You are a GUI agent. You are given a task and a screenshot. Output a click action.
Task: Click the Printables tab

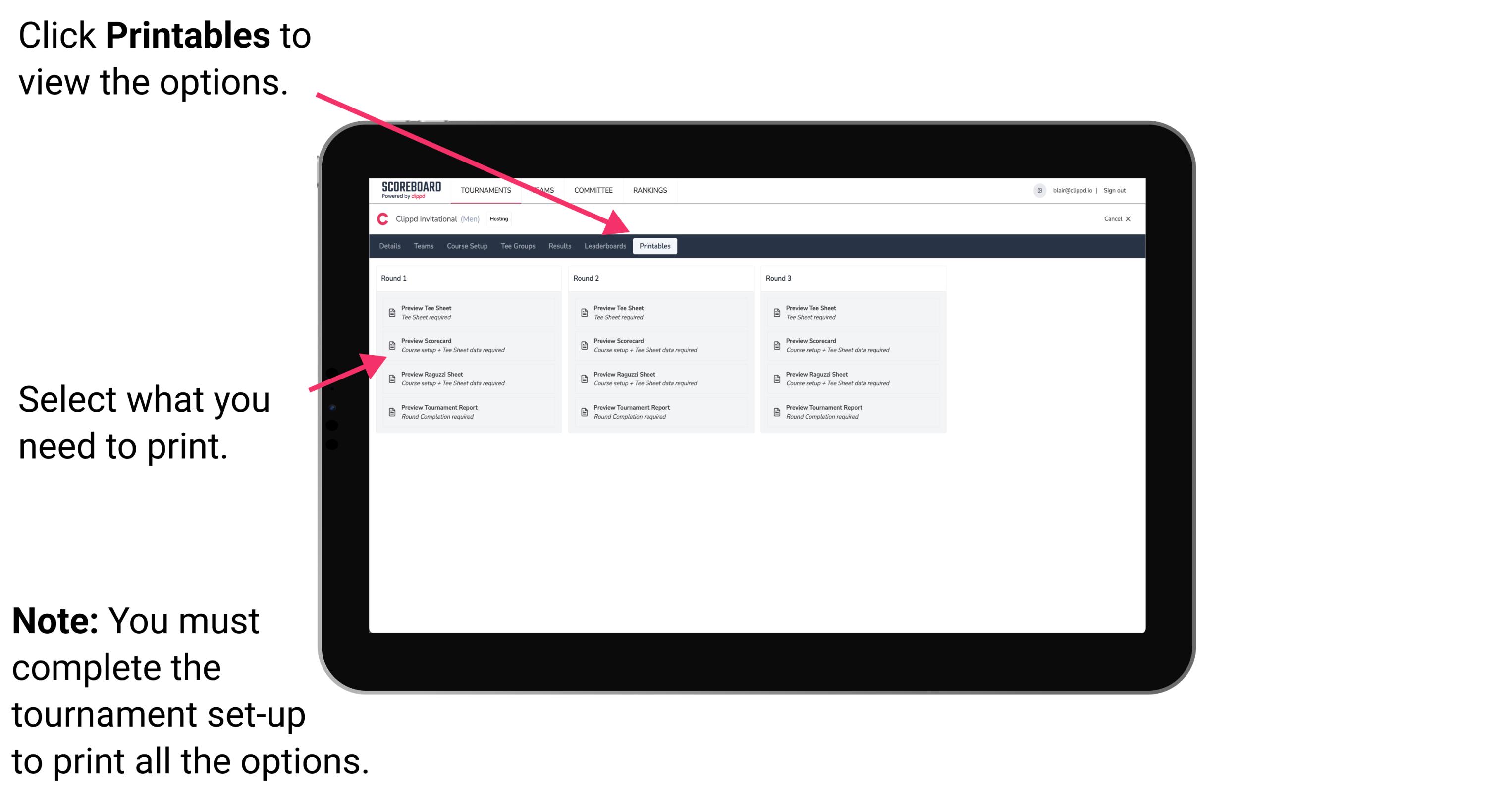[x=653, y=246]
